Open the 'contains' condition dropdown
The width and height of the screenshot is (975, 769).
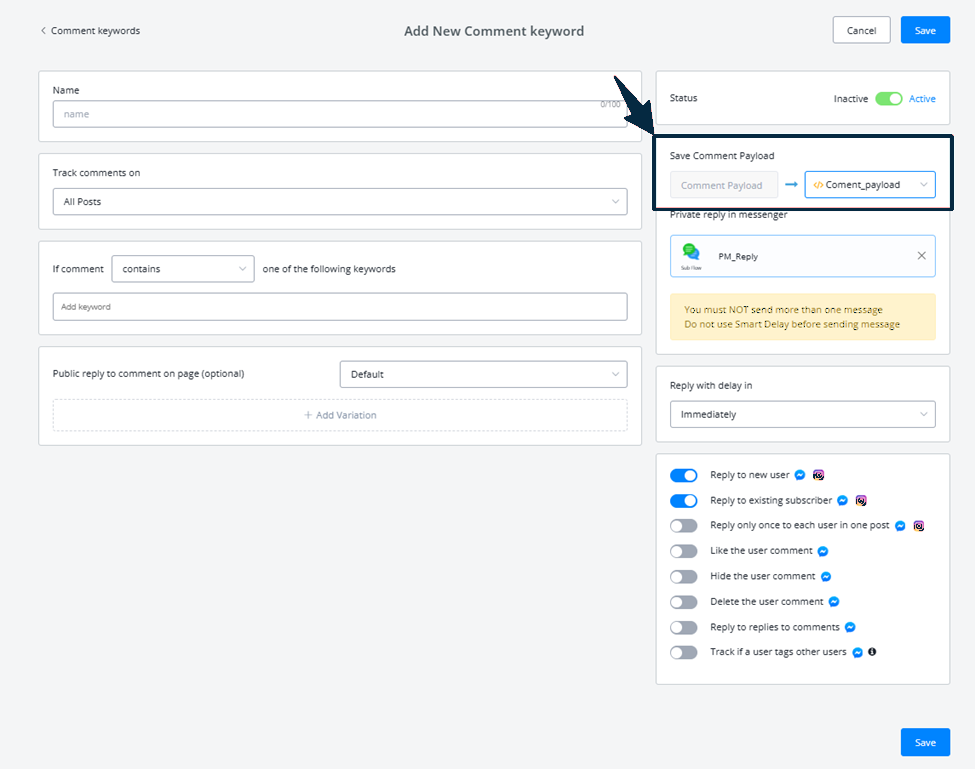pyautogui.click(x=183, y=269)
